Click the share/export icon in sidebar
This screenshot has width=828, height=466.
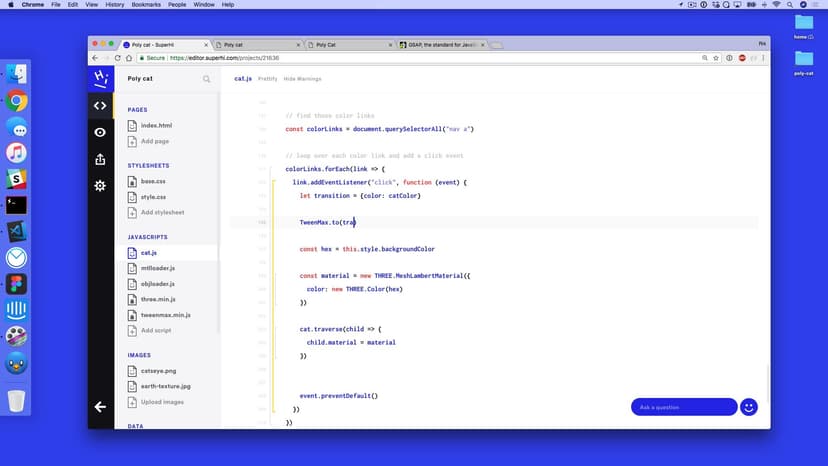100,159
